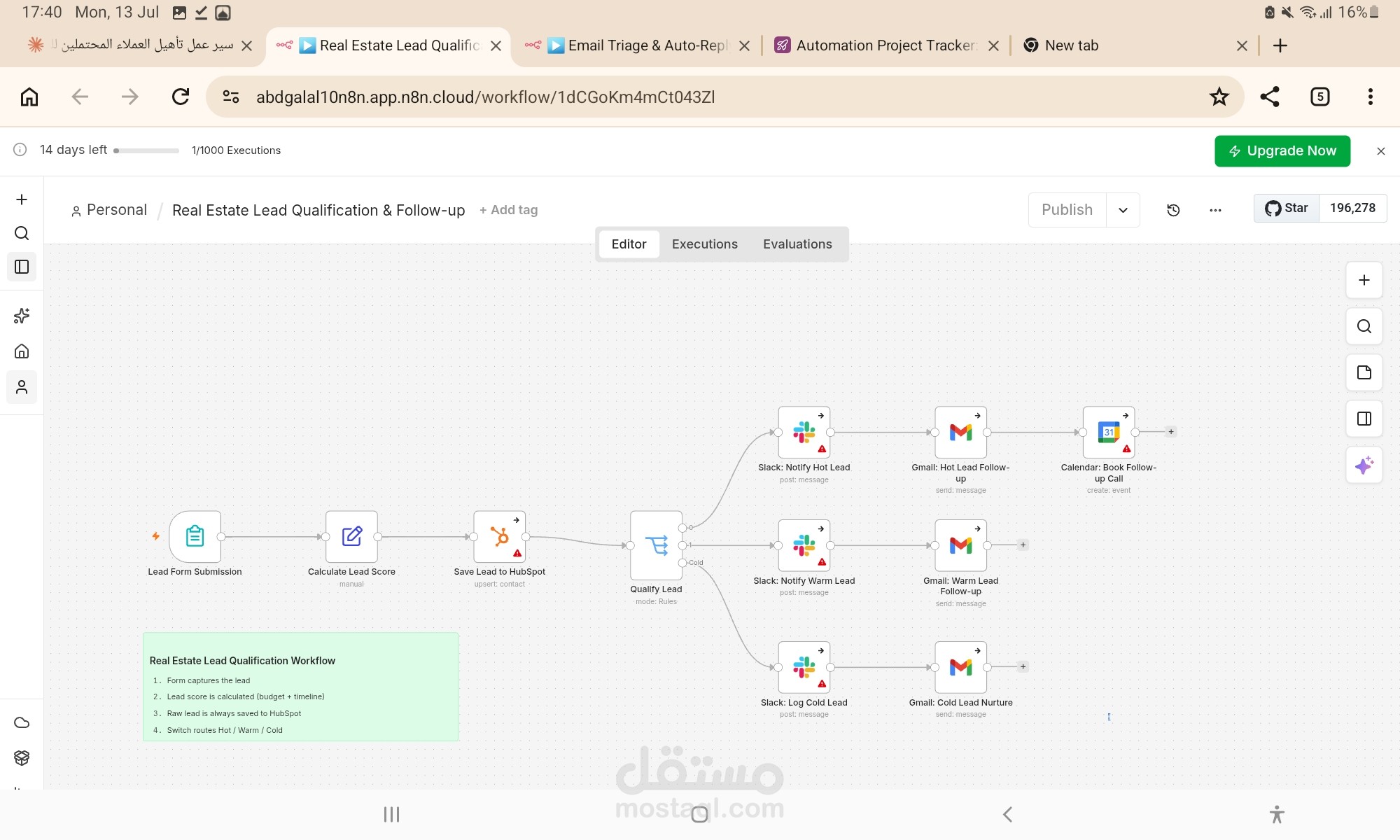Viewport: 1400px width, 840px height.
Task: Star n8n on GitHub
Action: (x=1287, y=208)
